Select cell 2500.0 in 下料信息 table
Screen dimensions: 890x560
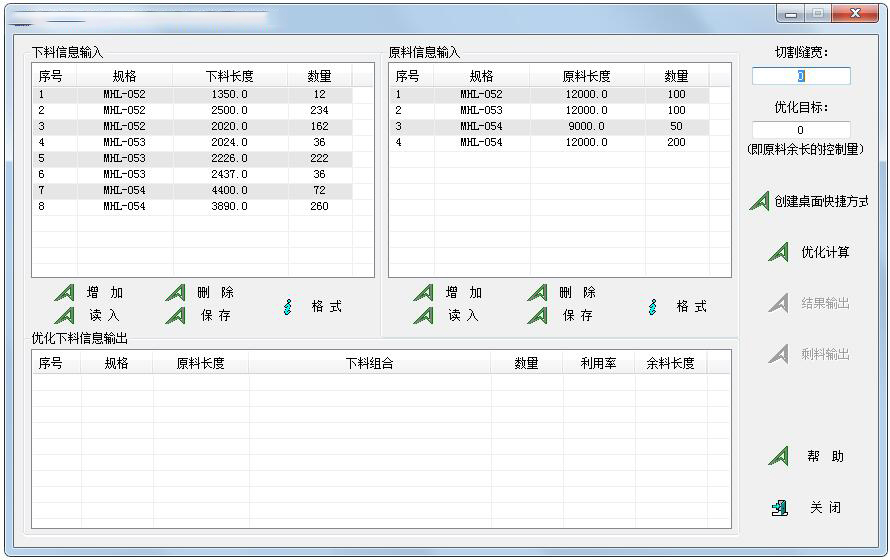coord(229,110)
